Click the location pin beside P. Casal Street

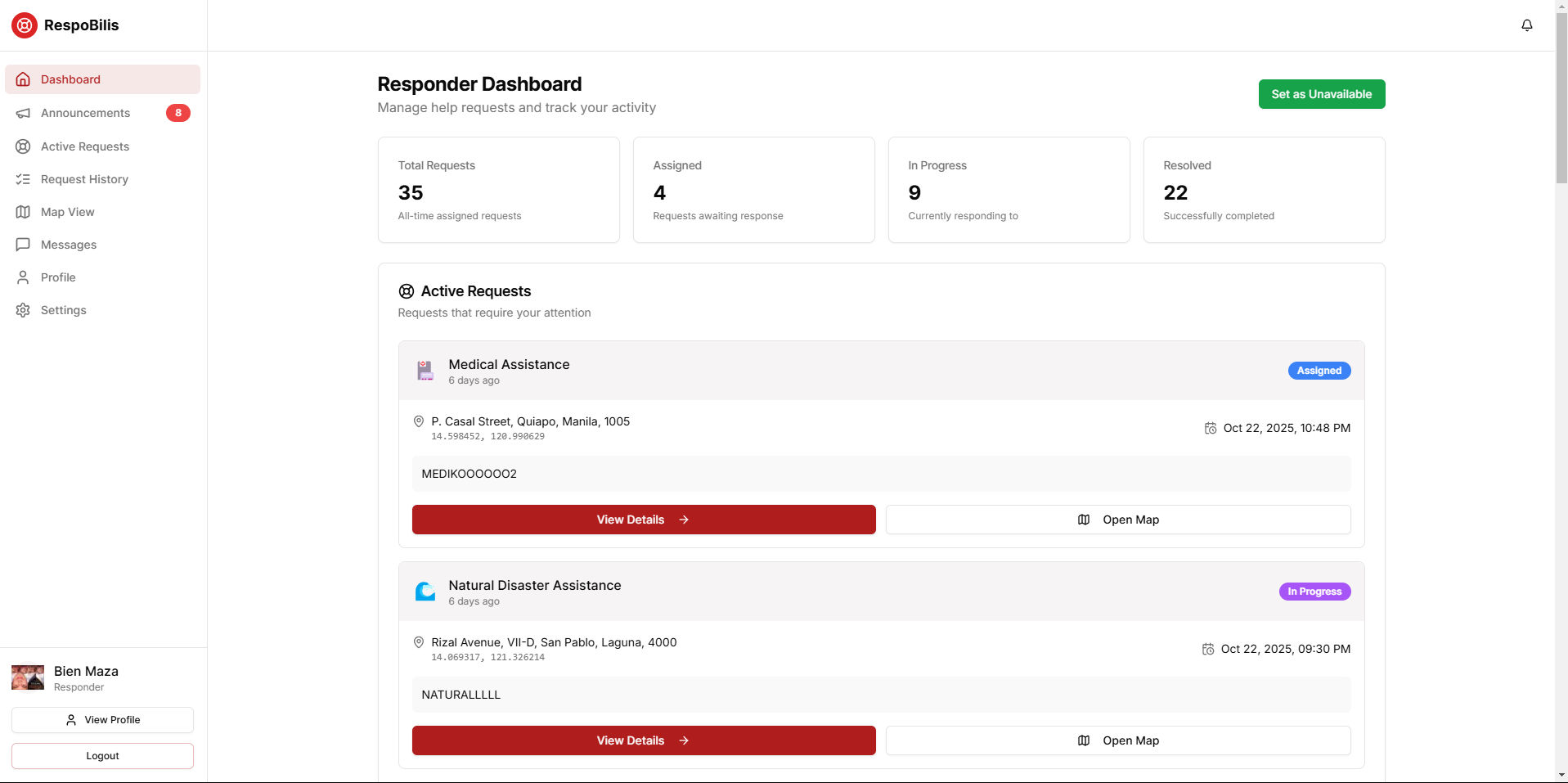(419, 421)
